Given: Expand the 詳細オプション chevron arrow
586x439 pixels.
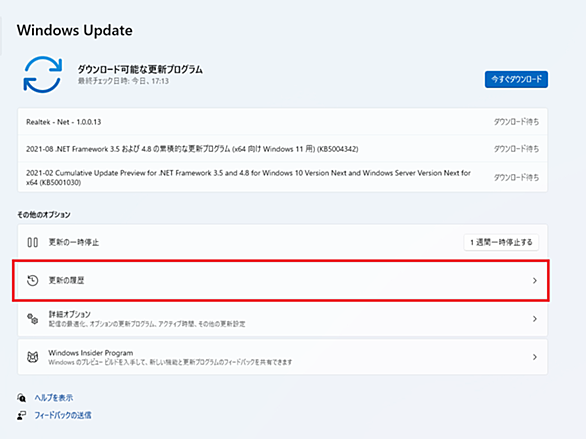Looking at the screenshot, I should tap(534, 319).
